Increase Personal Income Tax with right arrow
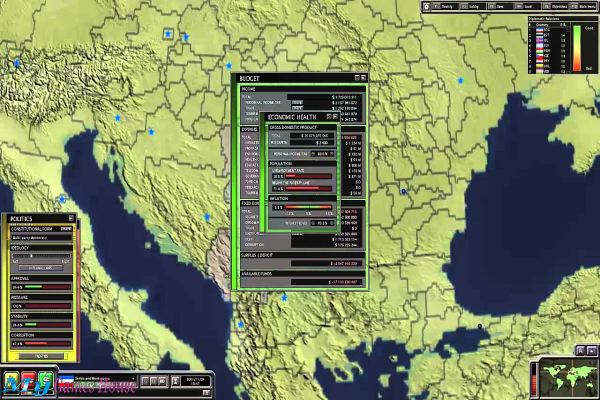The width and height of the screenshot is (600, 400). tap(331, 154)
